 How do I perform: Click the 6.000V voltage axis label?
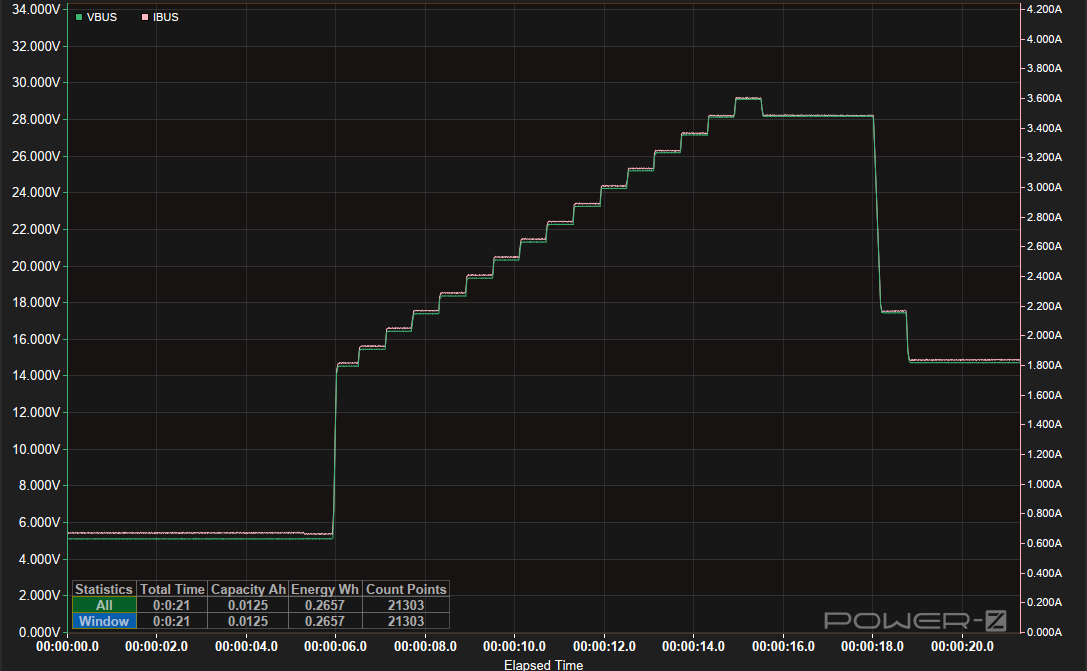click(x=40, y=523)
